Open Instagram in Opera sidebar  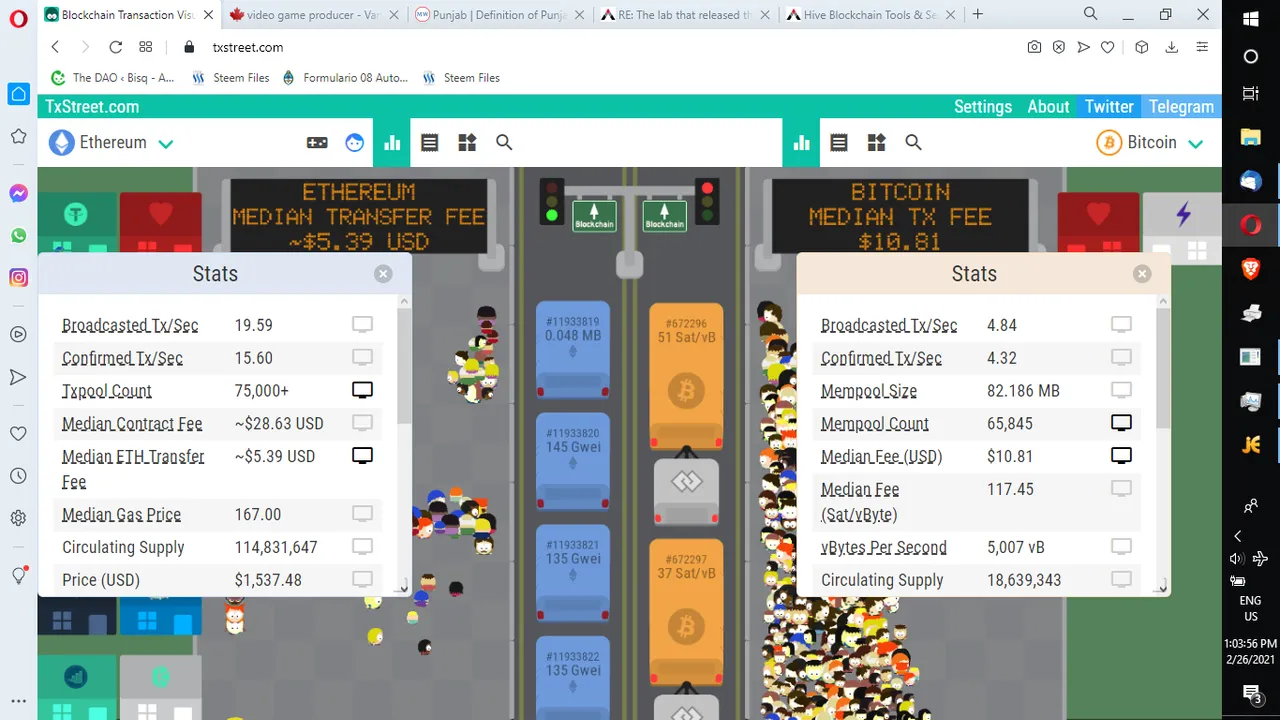pos(18,278)
